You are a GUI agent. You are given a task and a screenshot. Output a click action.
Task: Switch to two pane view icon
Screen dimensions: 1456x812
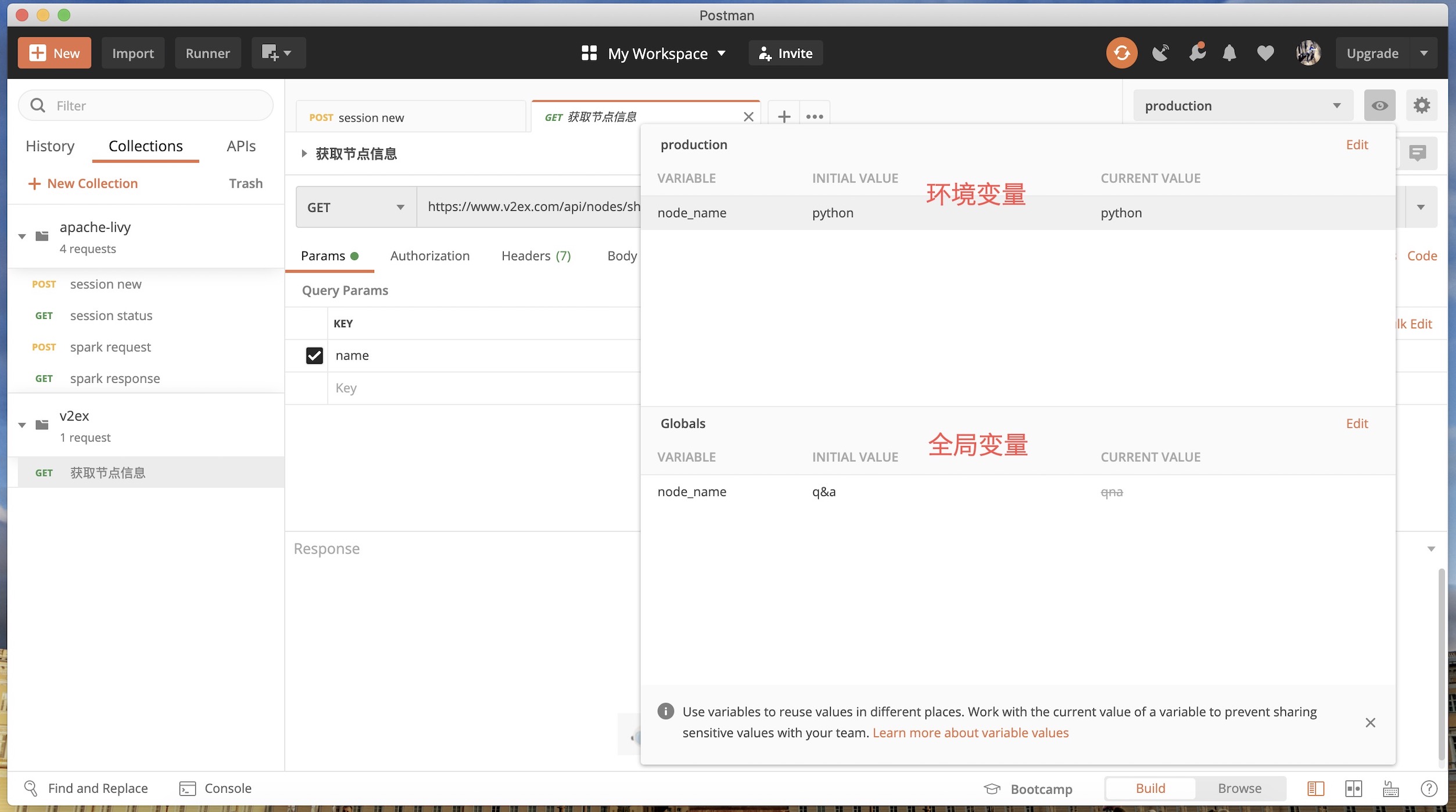[x=1353, y=788]
